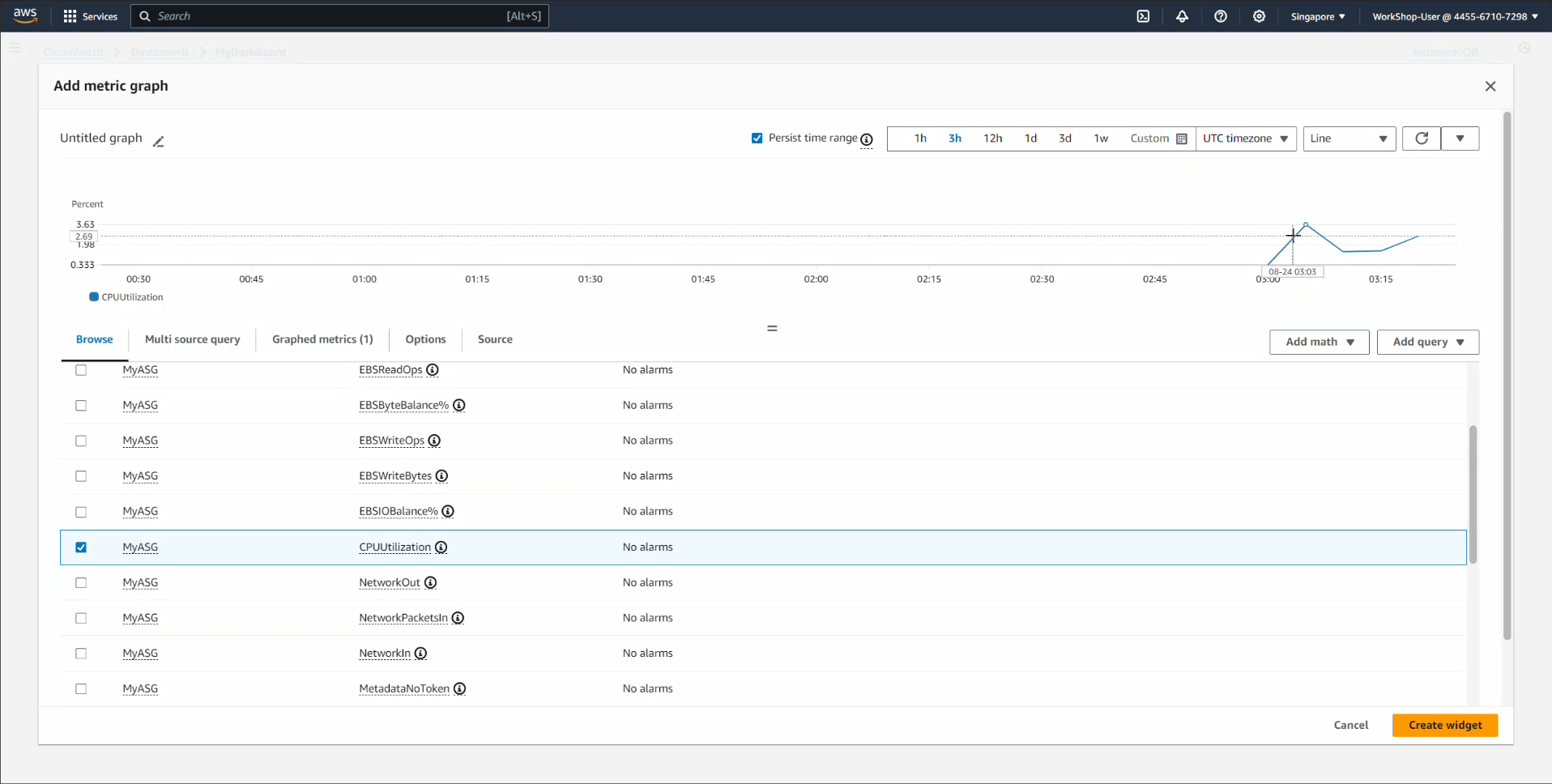Open the Source tab
The height and width of the screenshot is (784, 1552).
[x=495, y=339]
